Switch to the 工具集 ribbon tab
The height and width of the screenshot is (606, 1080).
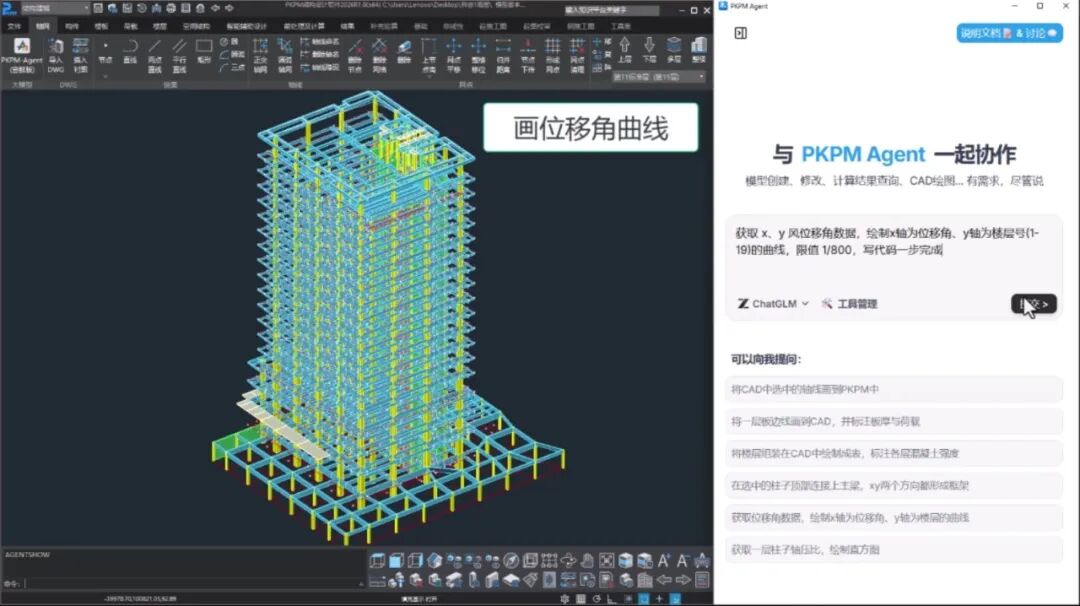coord(620,26)
